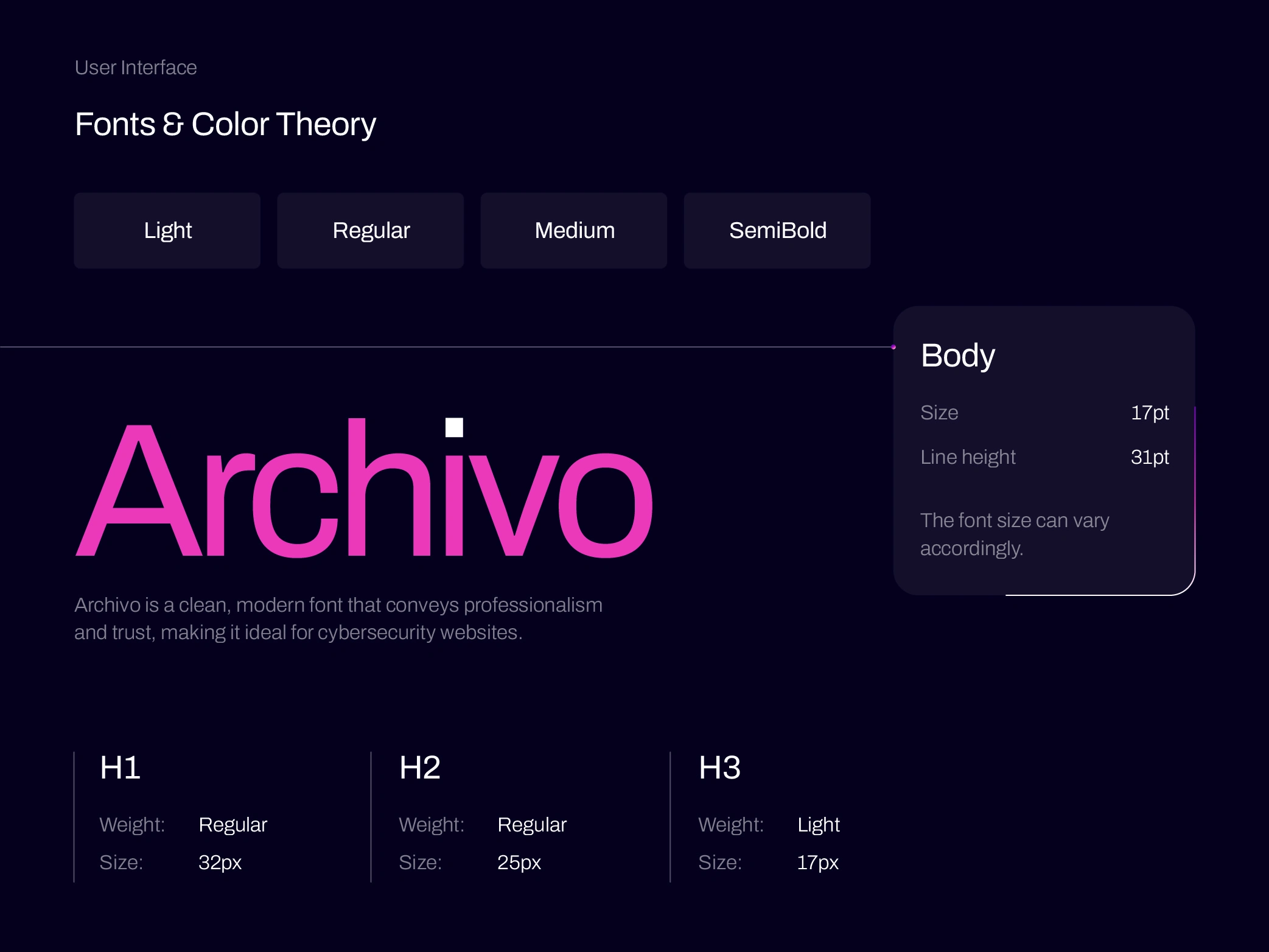
Task: Click the small pink dot on divider line
Action: pyautogui.click(x=893, y=347)
